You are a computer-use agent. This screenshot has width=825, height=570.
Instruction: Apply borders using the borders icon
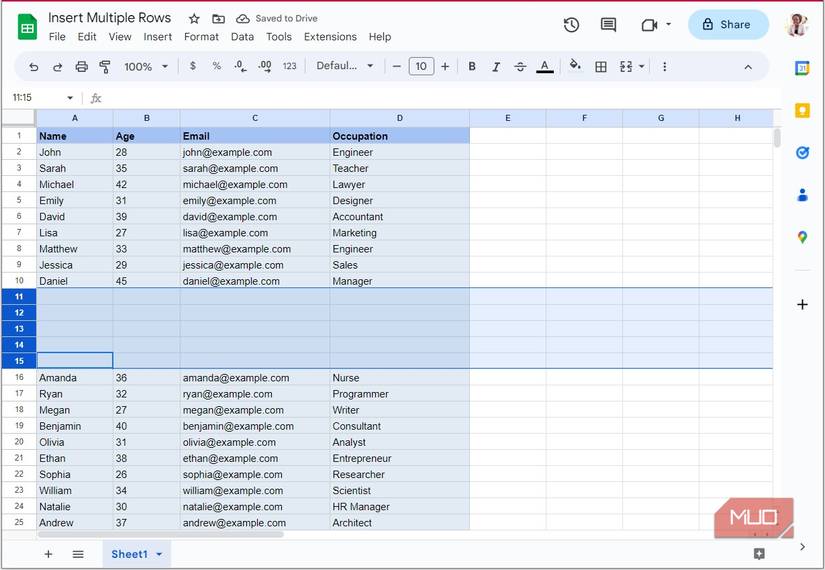601,67
